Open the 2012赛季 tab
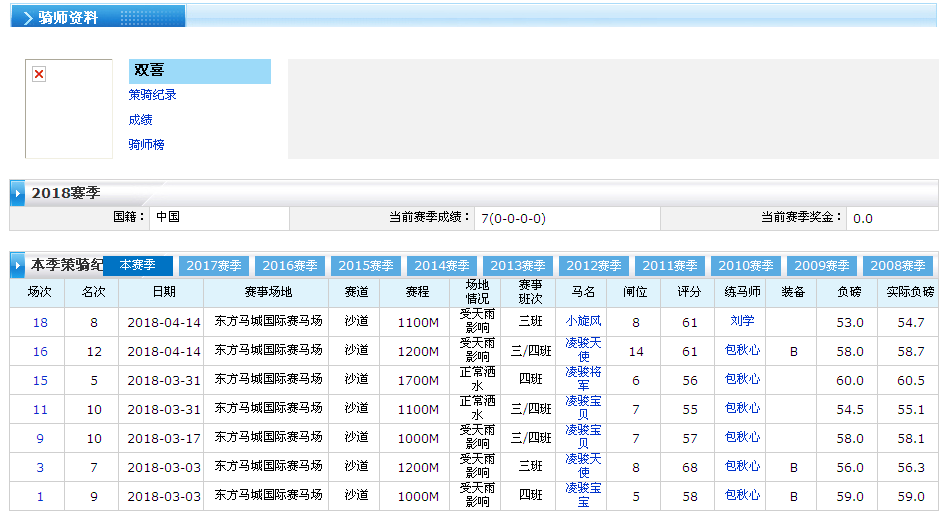Image resolution: width=948 pixels, height=523 pixels. pyautogui.click(x=594, y=266)
